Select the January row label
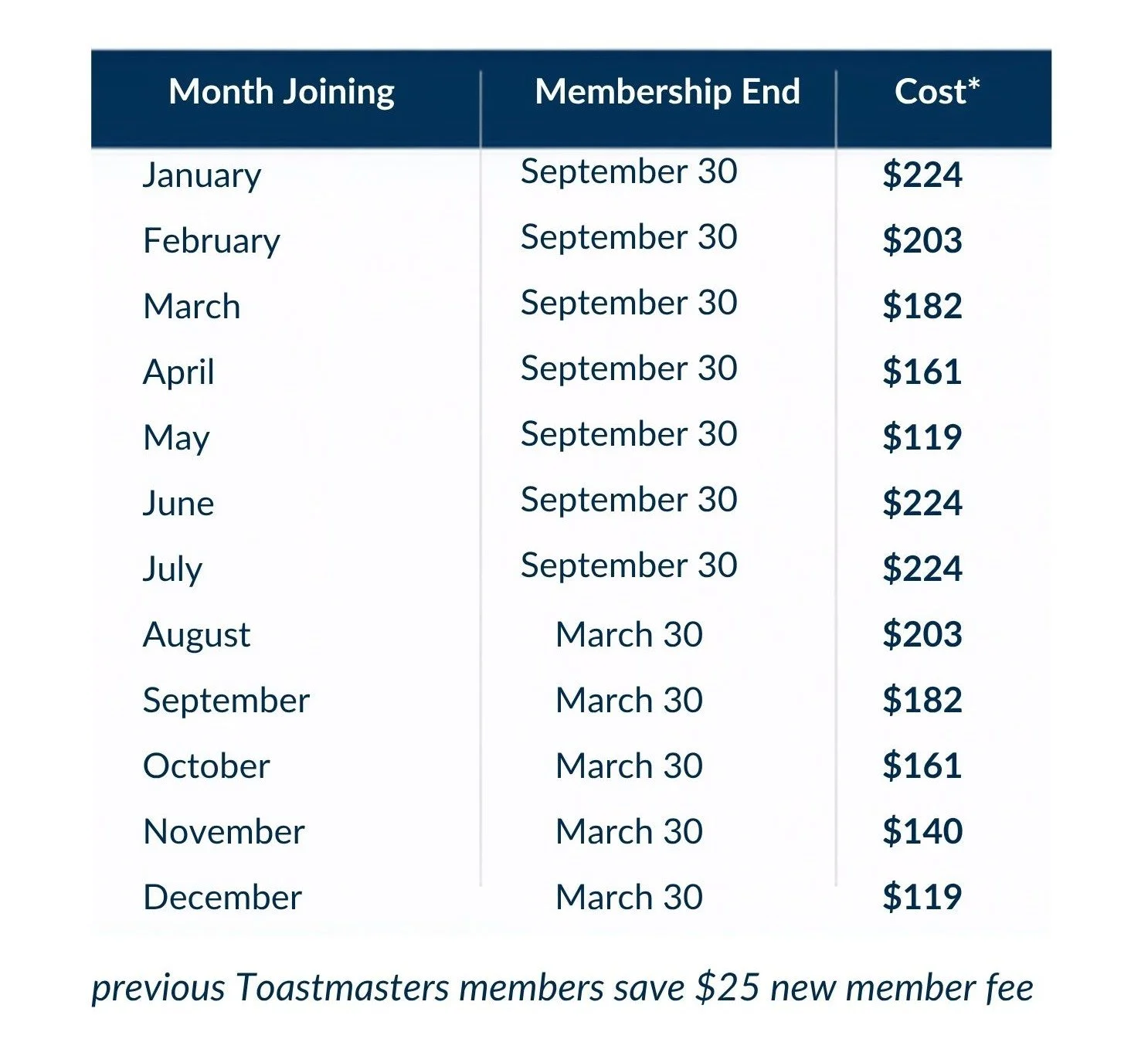1148x1056 pixels. [202, 176]
